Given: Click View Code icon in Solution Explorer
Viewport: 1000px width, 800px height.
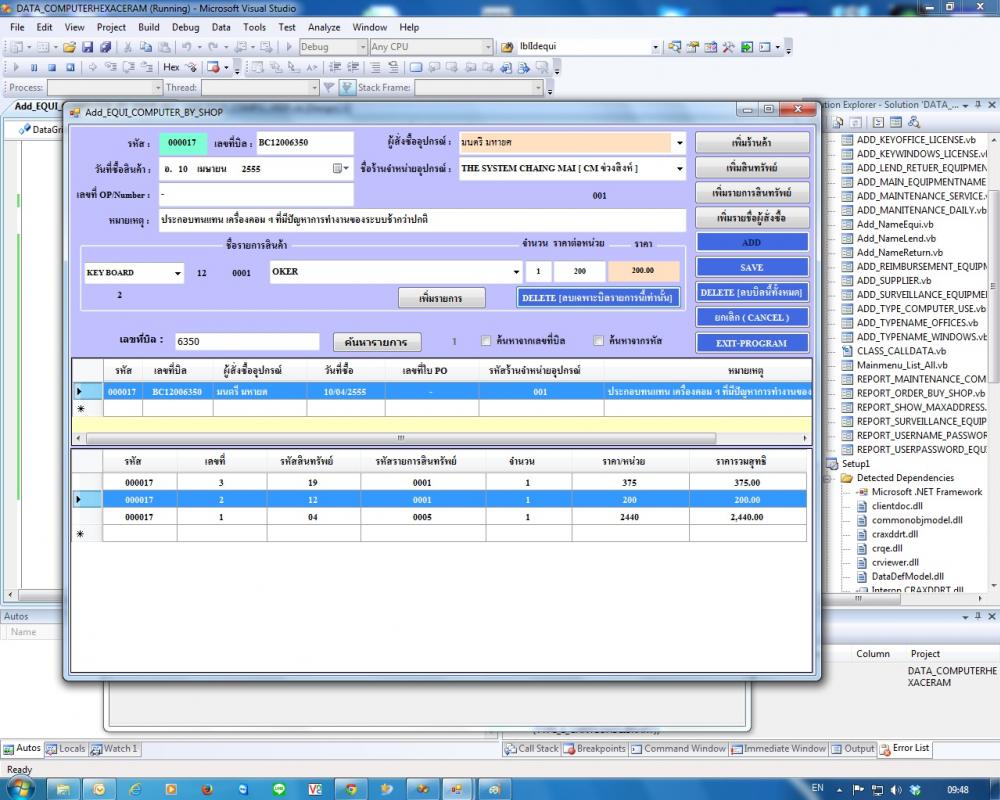Looking at the screenshot, I should pyautogui.click(x=878, y=122).
